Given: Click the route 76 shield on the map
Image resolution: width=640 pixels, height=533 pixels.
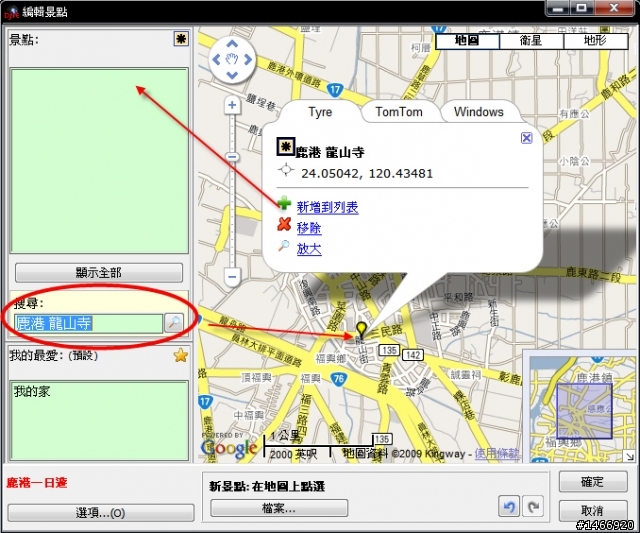Looking at the screenshot, I should [339, 379].
